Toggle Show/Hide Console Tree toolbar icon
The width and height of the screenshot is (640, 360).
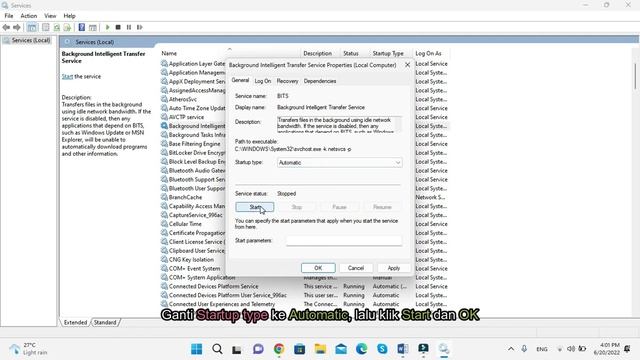(x=32, y=27)
